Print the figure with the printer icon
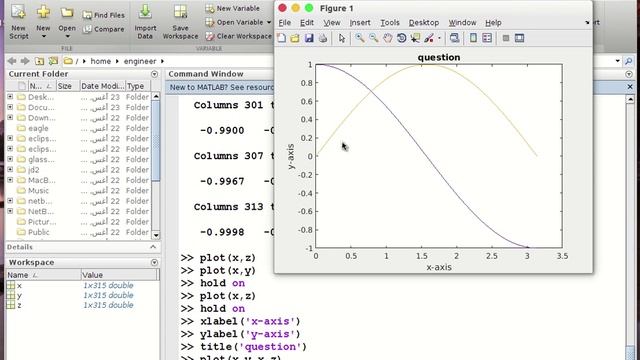This screenshot has width=640, height=360. coord(323,38)
